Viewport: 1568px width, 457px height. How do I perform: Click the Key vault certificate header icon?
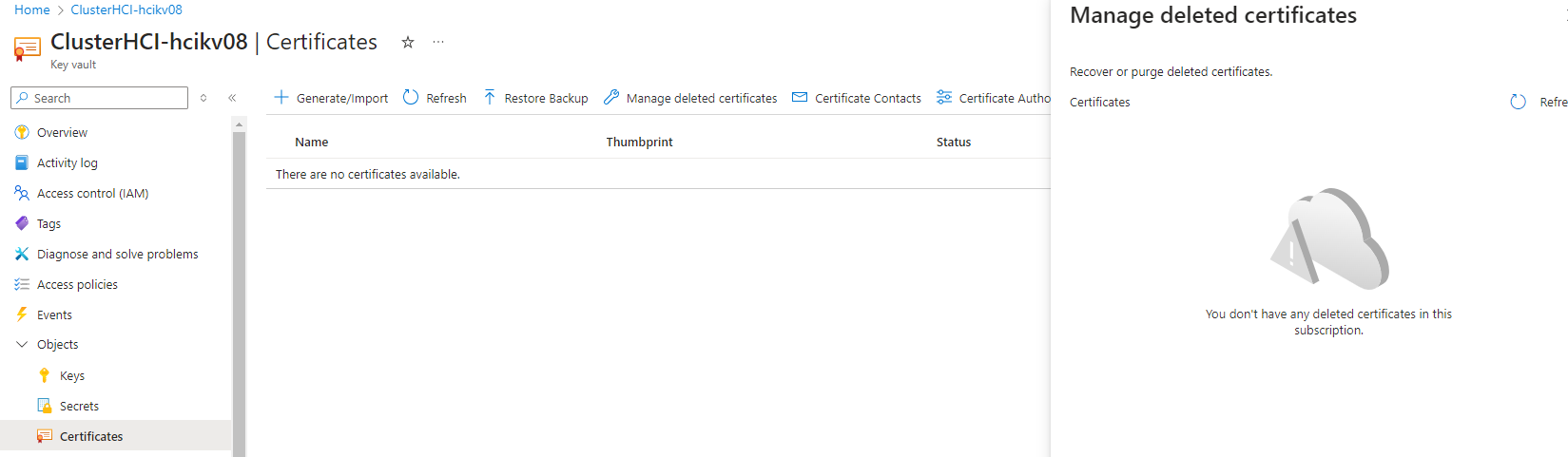click(x=28, y=48)
